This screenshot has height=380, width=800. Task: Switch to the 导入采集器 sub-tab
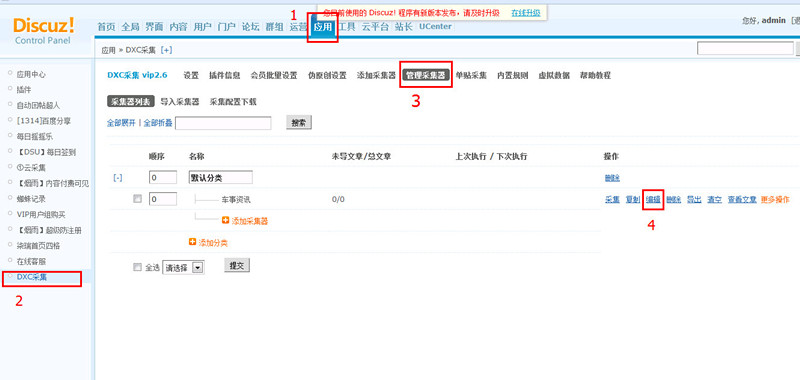pos(180,102)
